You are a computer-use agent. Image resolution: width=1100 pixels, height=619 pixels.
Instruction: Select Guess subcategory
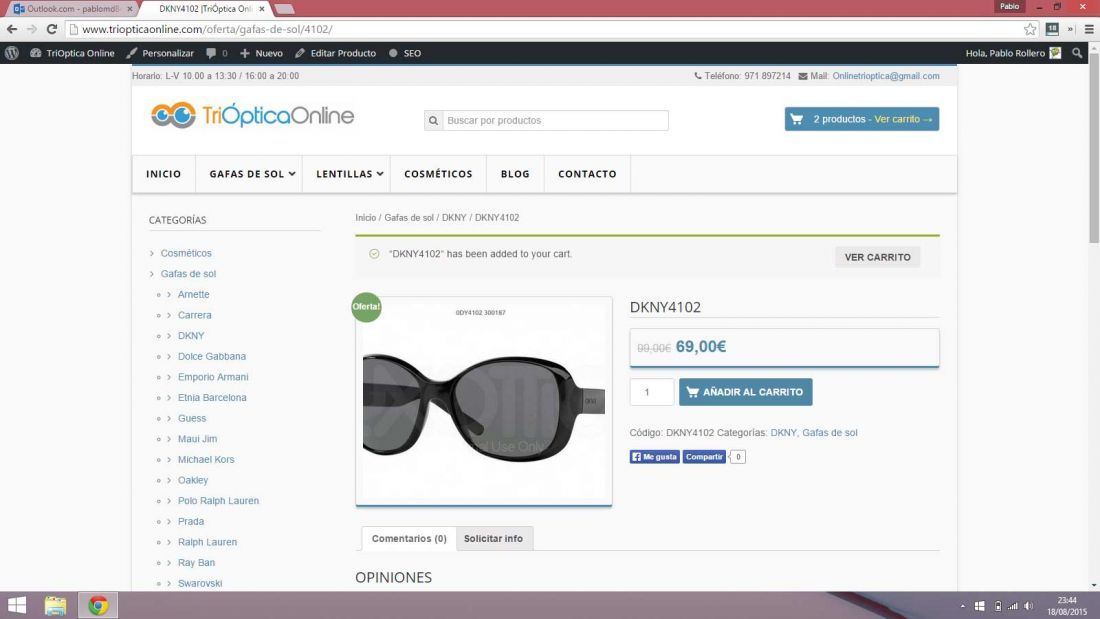pos(192,418)
